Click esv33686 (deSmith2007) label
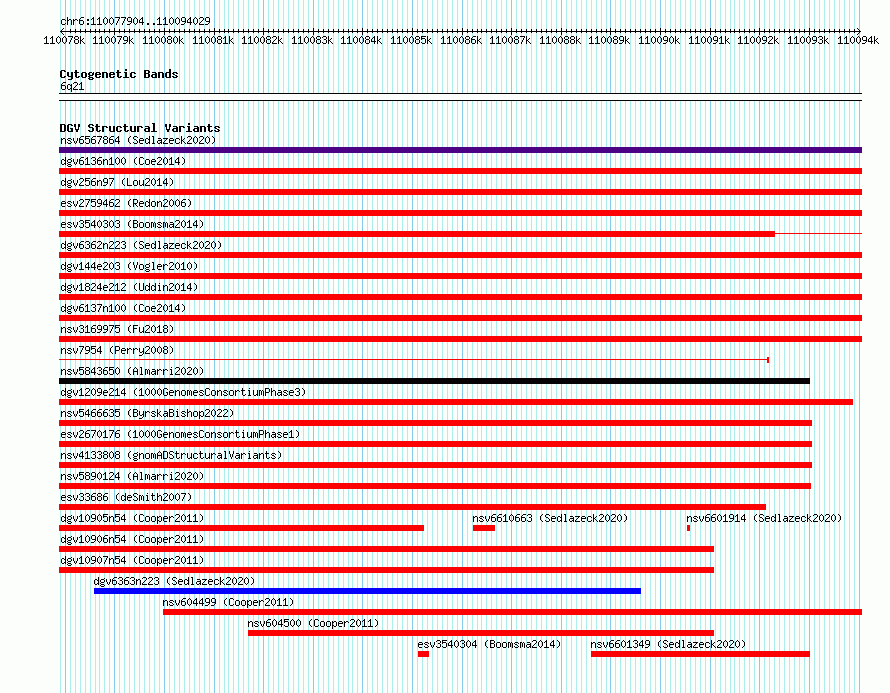The image size is (890, 693). [x=126, y=497]
